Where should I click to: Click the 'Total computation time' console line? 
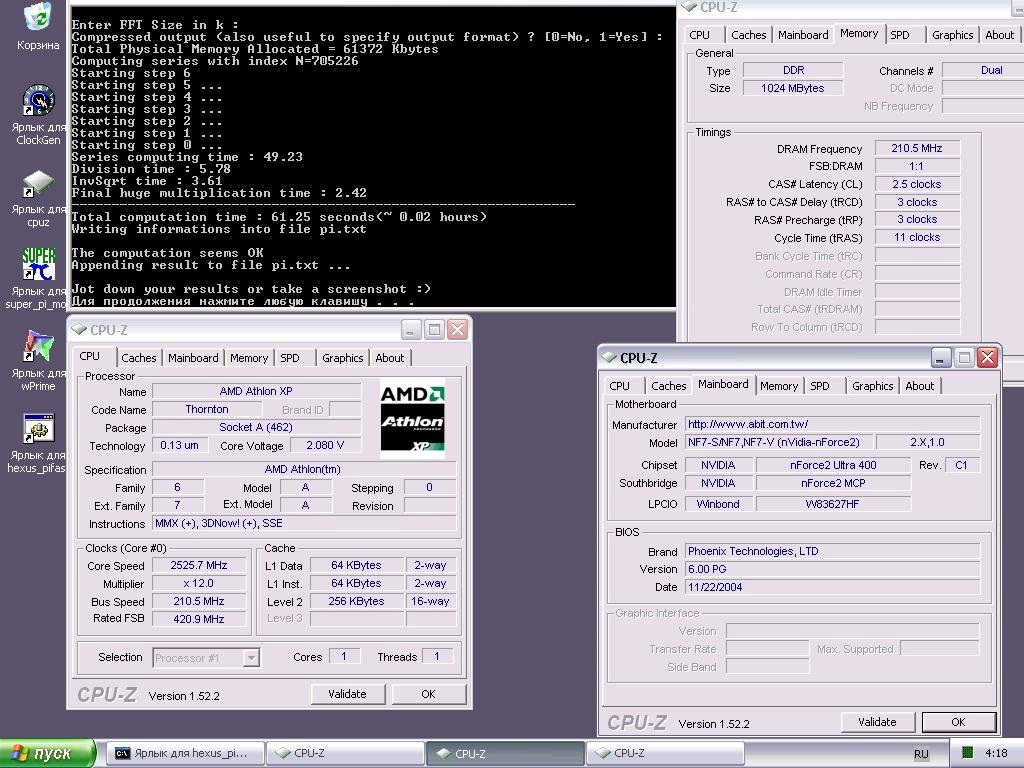click(x=279, y=217)
